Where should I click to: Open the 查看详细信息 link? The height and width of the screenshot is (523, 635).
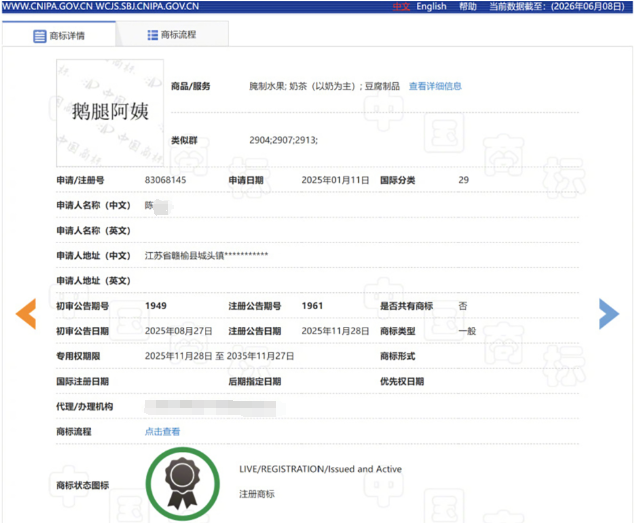[x=435, y=86]
